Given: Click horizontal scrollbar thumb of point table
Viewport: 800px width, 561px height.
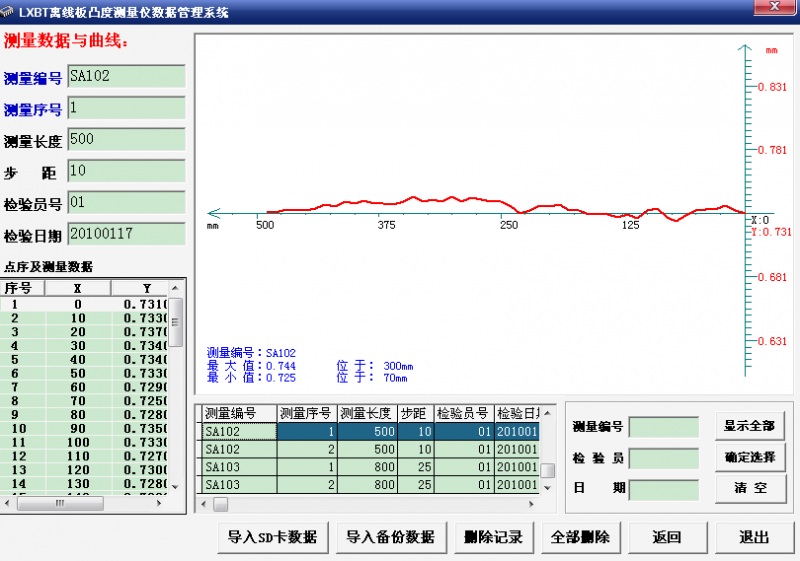Looking at the screenshot, I should tap(60, 503).
